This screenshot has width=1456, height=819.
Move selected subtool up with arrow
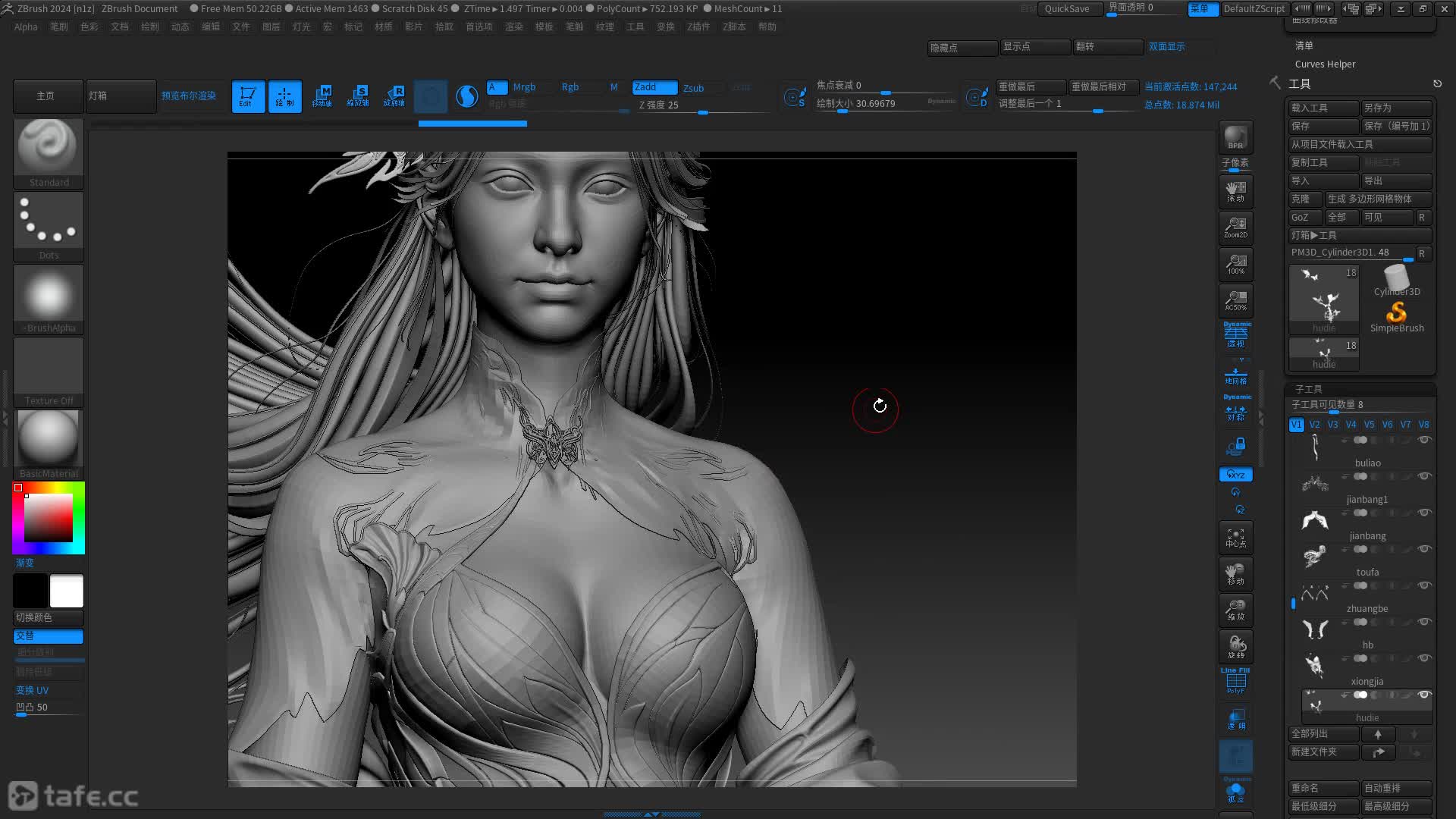click(x=1378, y=734)
